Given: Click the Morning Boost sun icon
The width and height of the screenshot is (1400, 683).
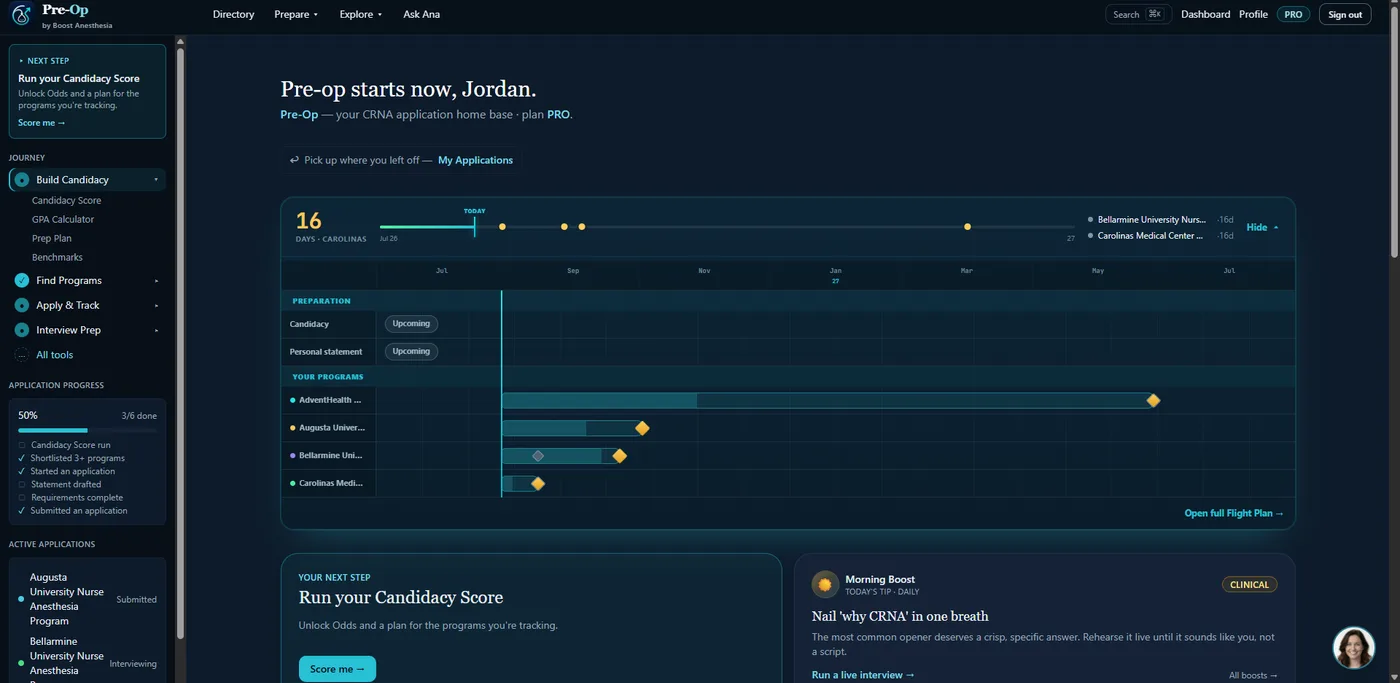Looking at the screenshot, I should point(825,584).
